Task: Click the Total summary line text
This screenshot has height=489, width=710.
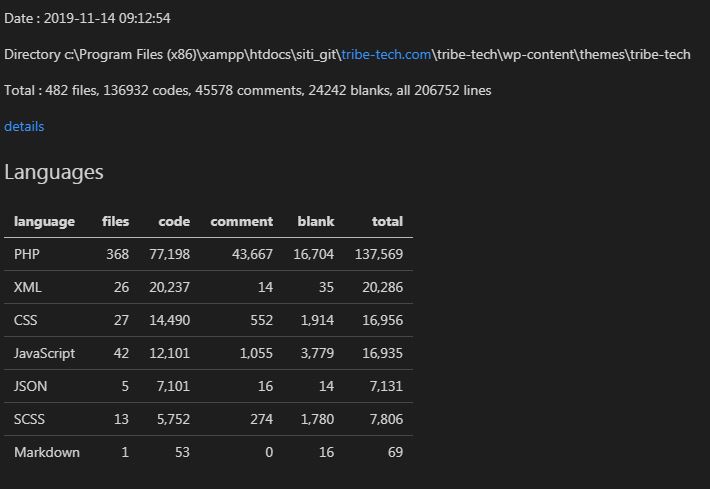Action: pyautogui.click(x=248, y=91)
